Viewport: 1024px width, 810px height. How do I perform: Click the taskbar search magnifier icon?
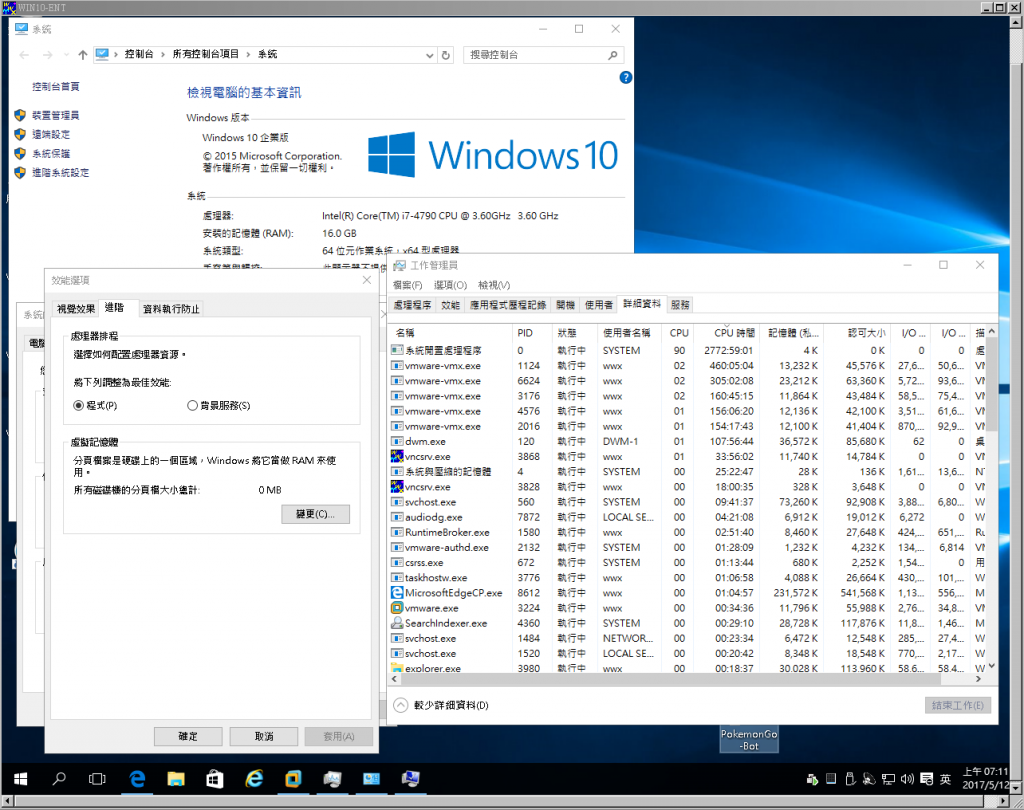pos(59,779)
